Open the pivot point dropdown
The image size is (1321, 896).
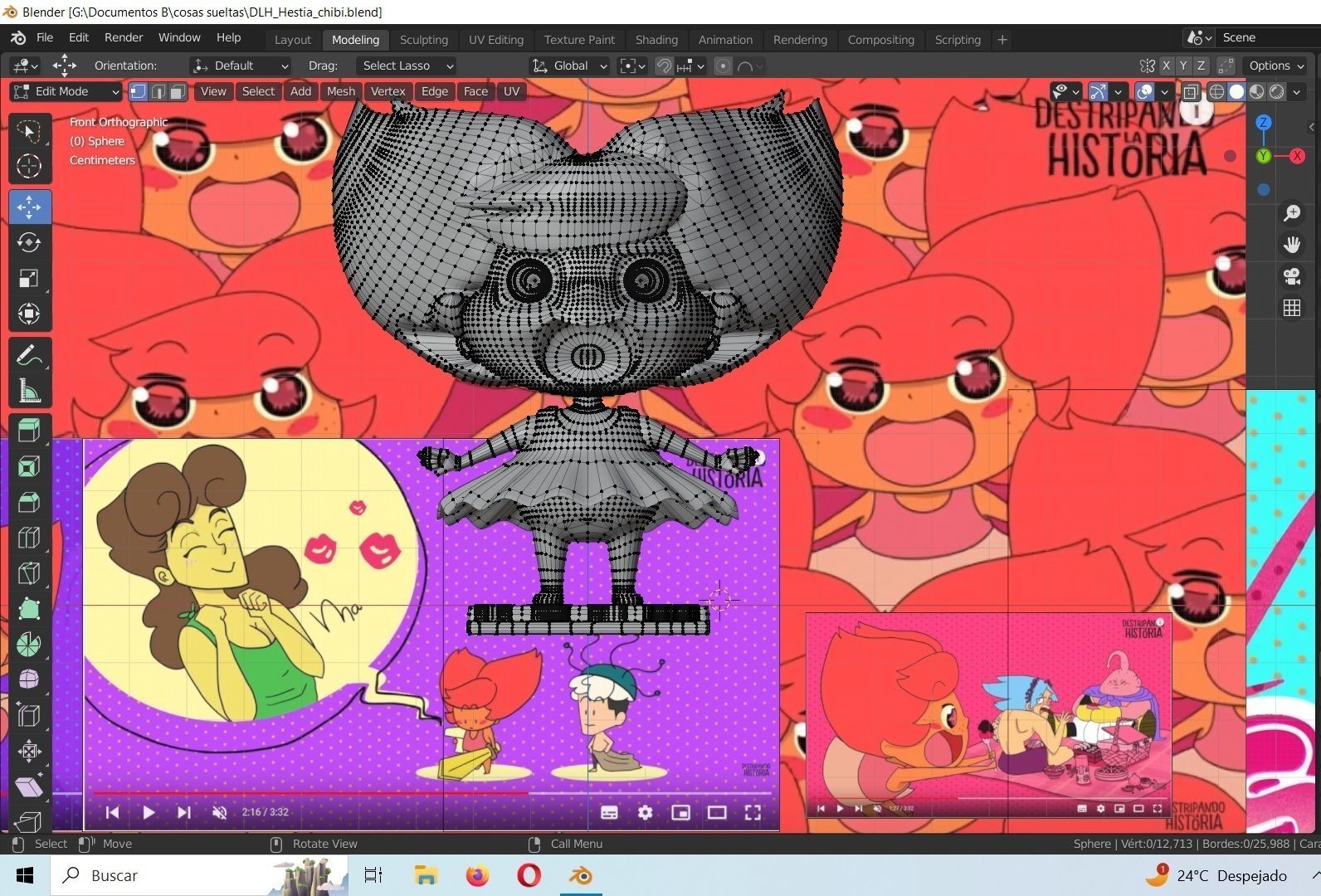click(x=633, y=66)
